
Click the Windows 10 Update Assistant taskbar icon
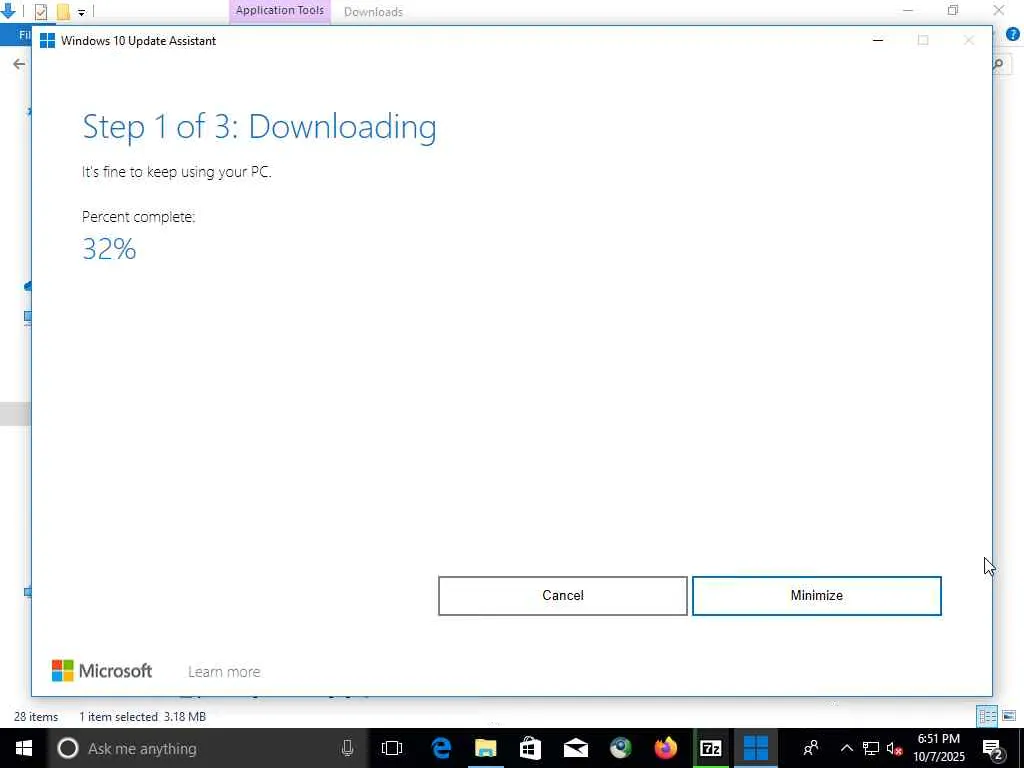[756, 748]
